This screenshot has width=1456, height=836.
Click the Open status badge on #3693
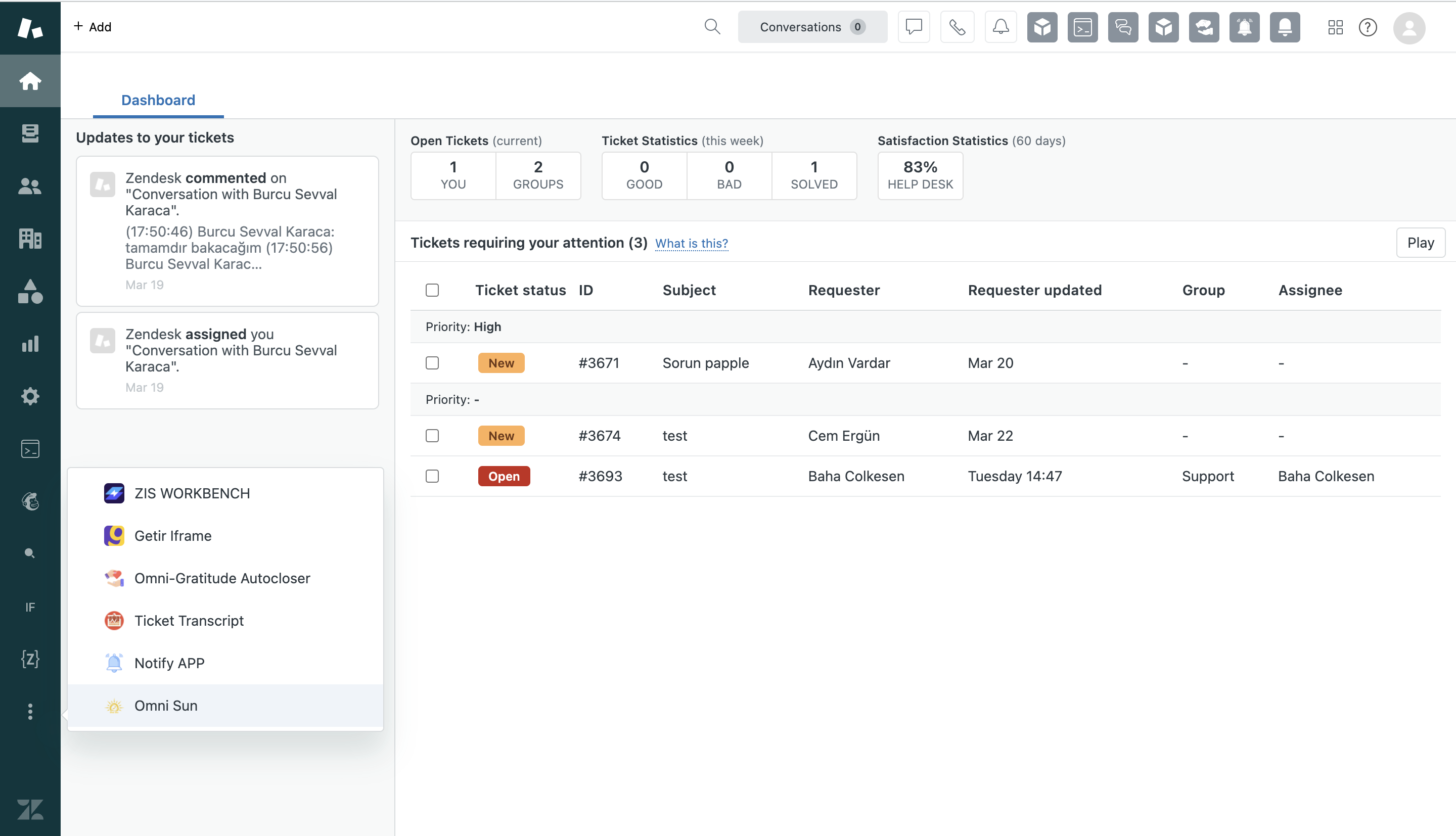504,477
